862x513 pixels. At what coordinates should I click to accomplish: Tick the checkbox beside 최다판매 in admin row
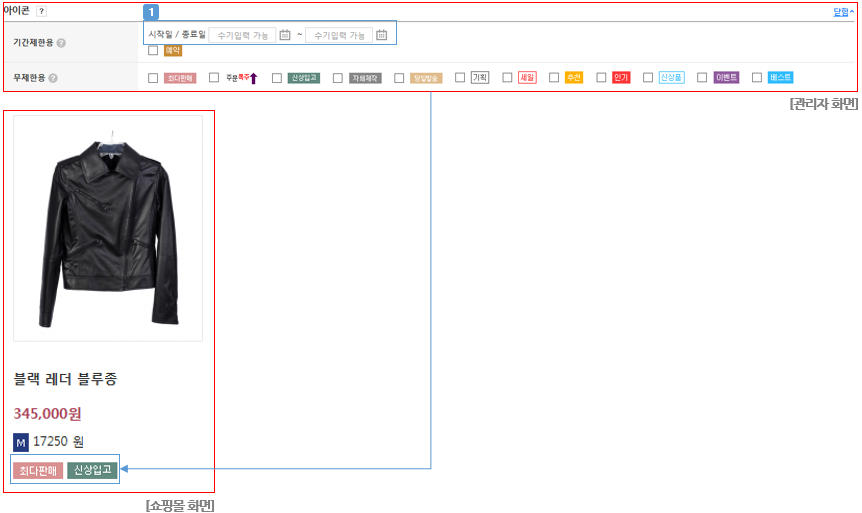click(153, 78)
